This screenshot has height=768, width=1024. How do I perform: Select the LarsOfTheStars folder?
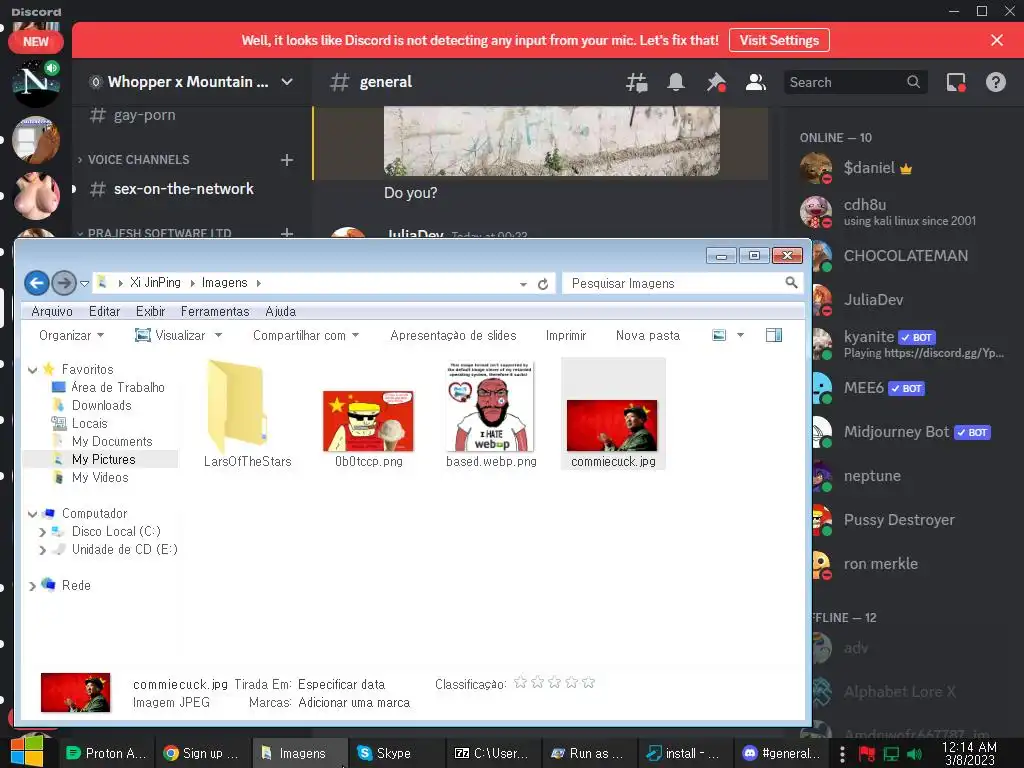(248, 413)
